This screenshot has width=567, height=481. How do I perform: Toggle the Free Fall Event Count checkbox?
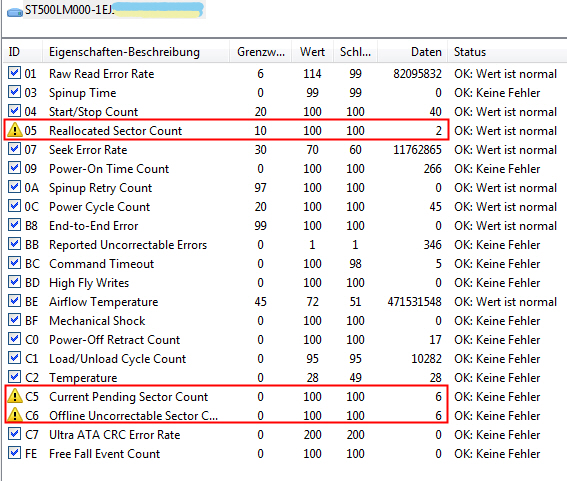[x=14, y=452]
